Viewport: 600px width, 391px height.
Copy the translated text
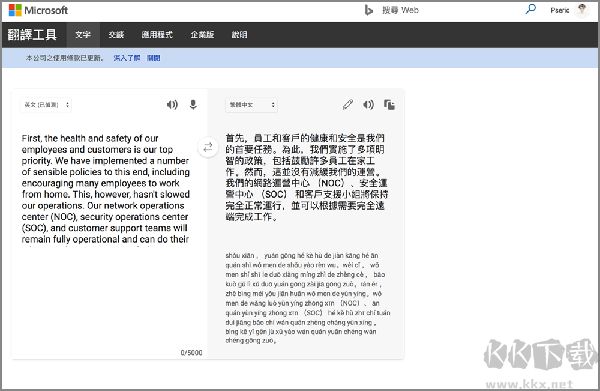389,104
